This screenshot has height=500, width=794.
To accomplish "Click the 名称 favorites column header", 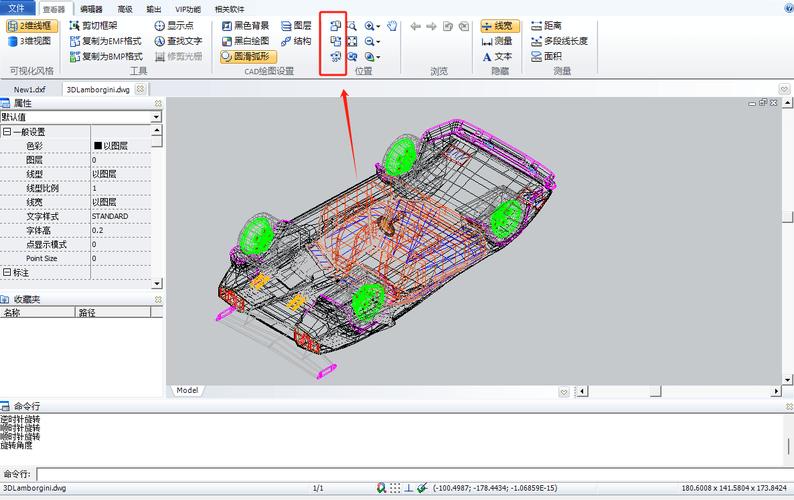I will click(37, 313).
